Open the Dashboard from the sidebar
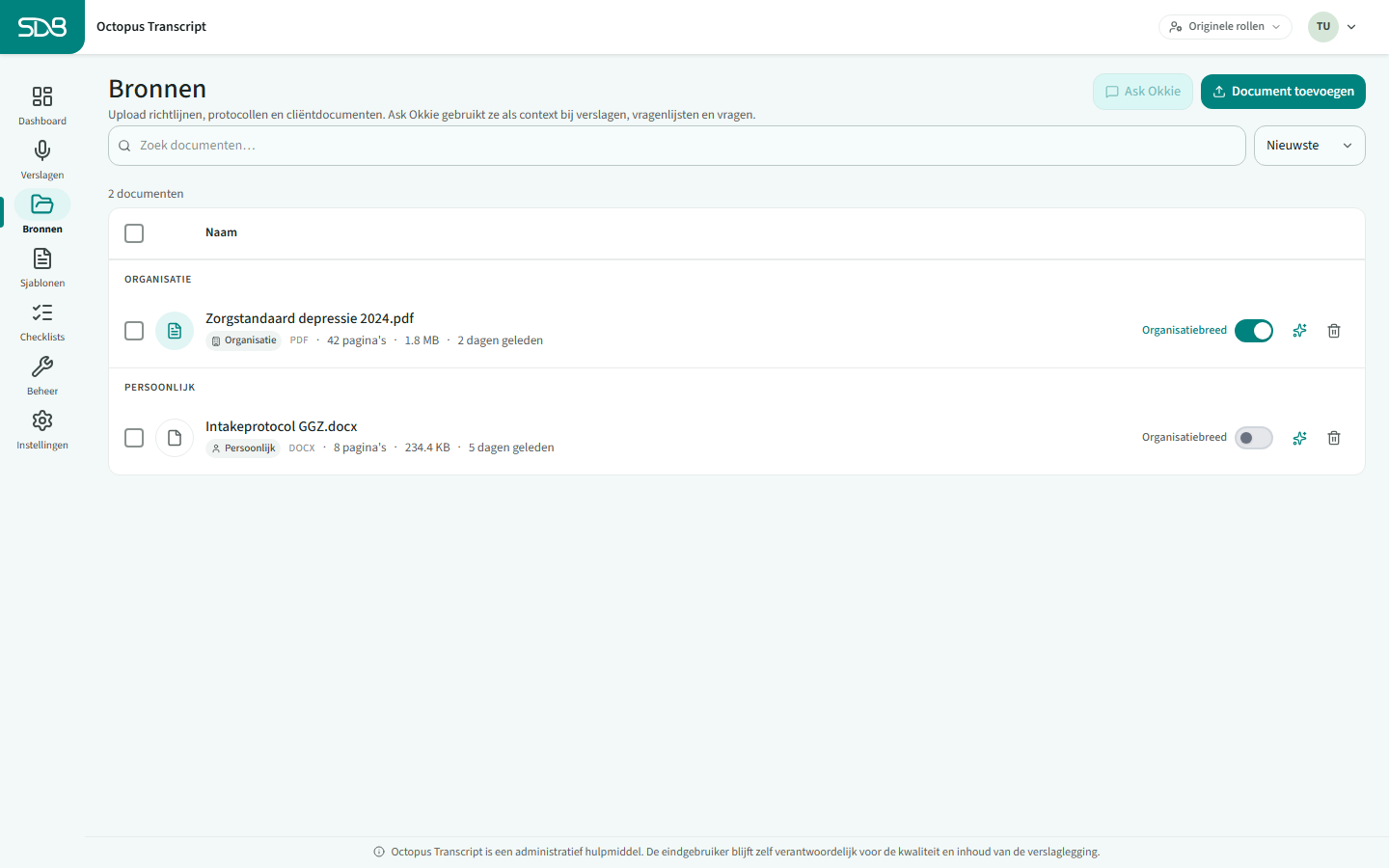The image size is (1389, 868). point(42,105)
